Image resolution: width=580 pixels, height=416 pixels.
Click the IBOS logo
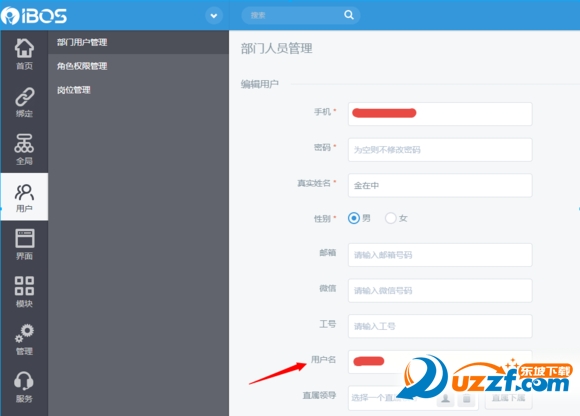(x=34, y=16)
